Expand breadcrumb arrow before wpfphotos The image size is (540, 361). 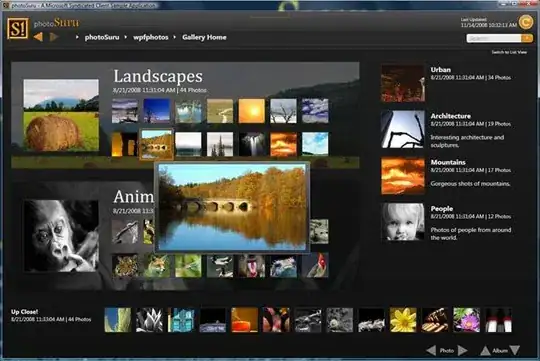(126, 37)
